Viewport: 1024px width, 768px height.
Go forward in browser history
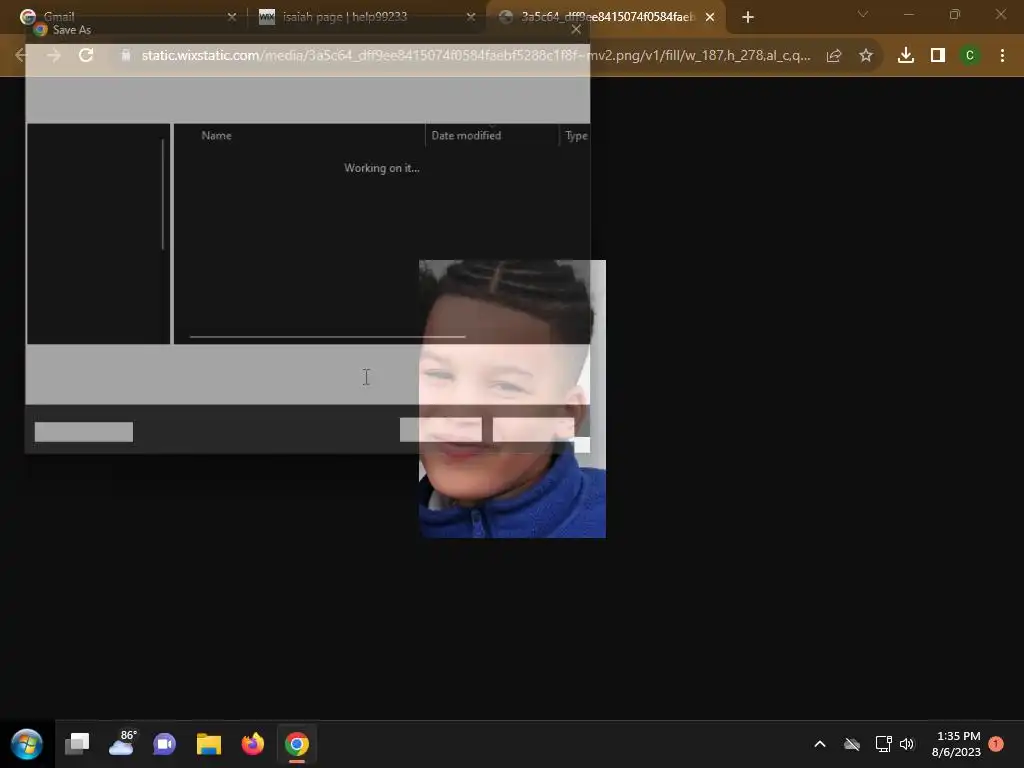click(54, 56)
